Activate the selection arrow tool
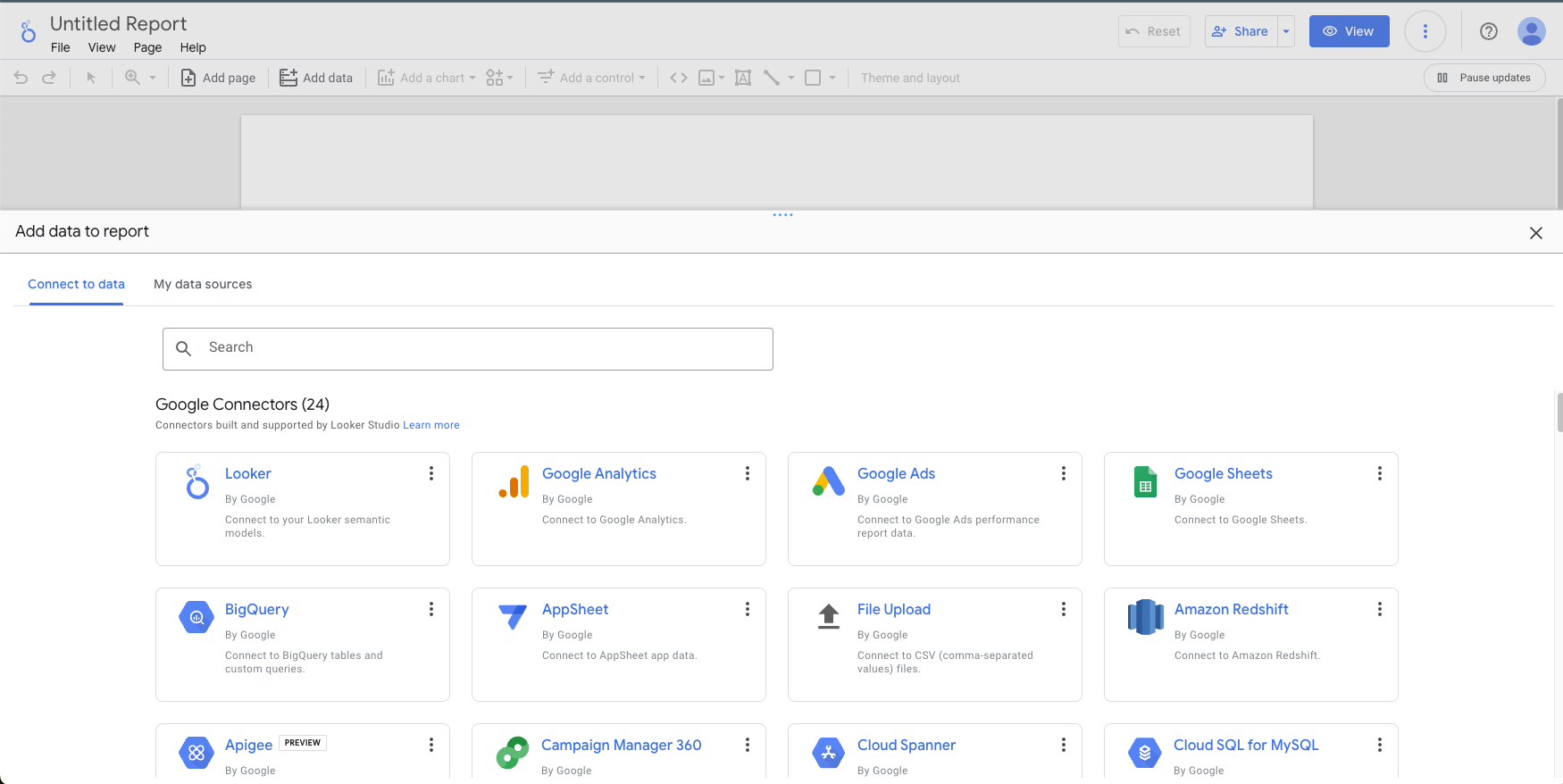This screenshot has height=784, width=1563. pyautogui.click(x=90, y=78)
